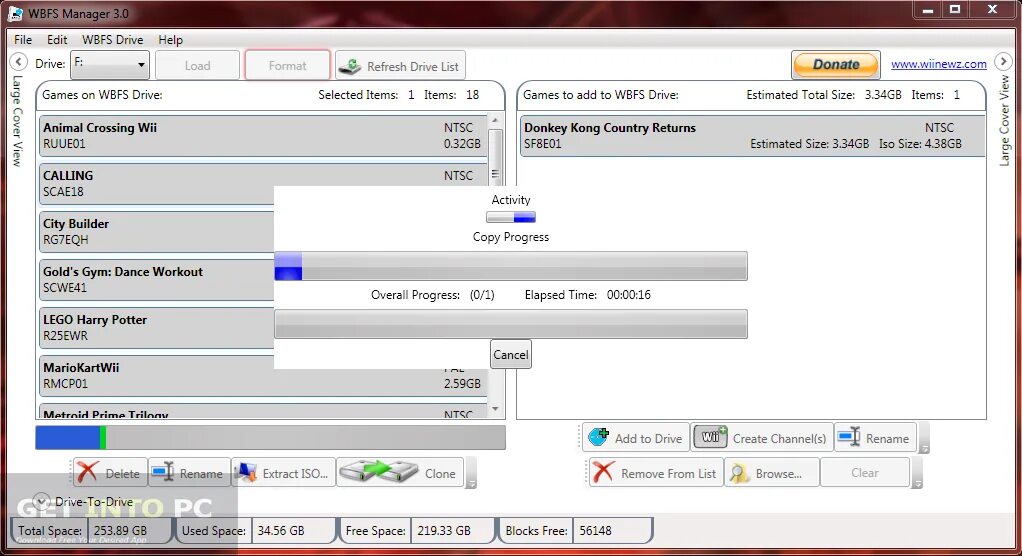Open the File menu
Screen dimensions: 1022x556
(23, 40)
